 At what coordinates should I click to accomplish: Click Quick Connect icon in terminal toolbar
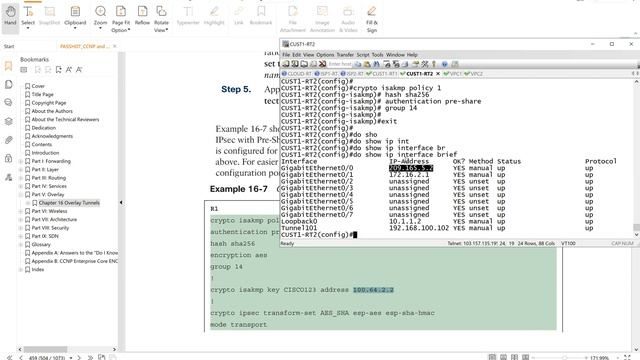tap(295, 64)
